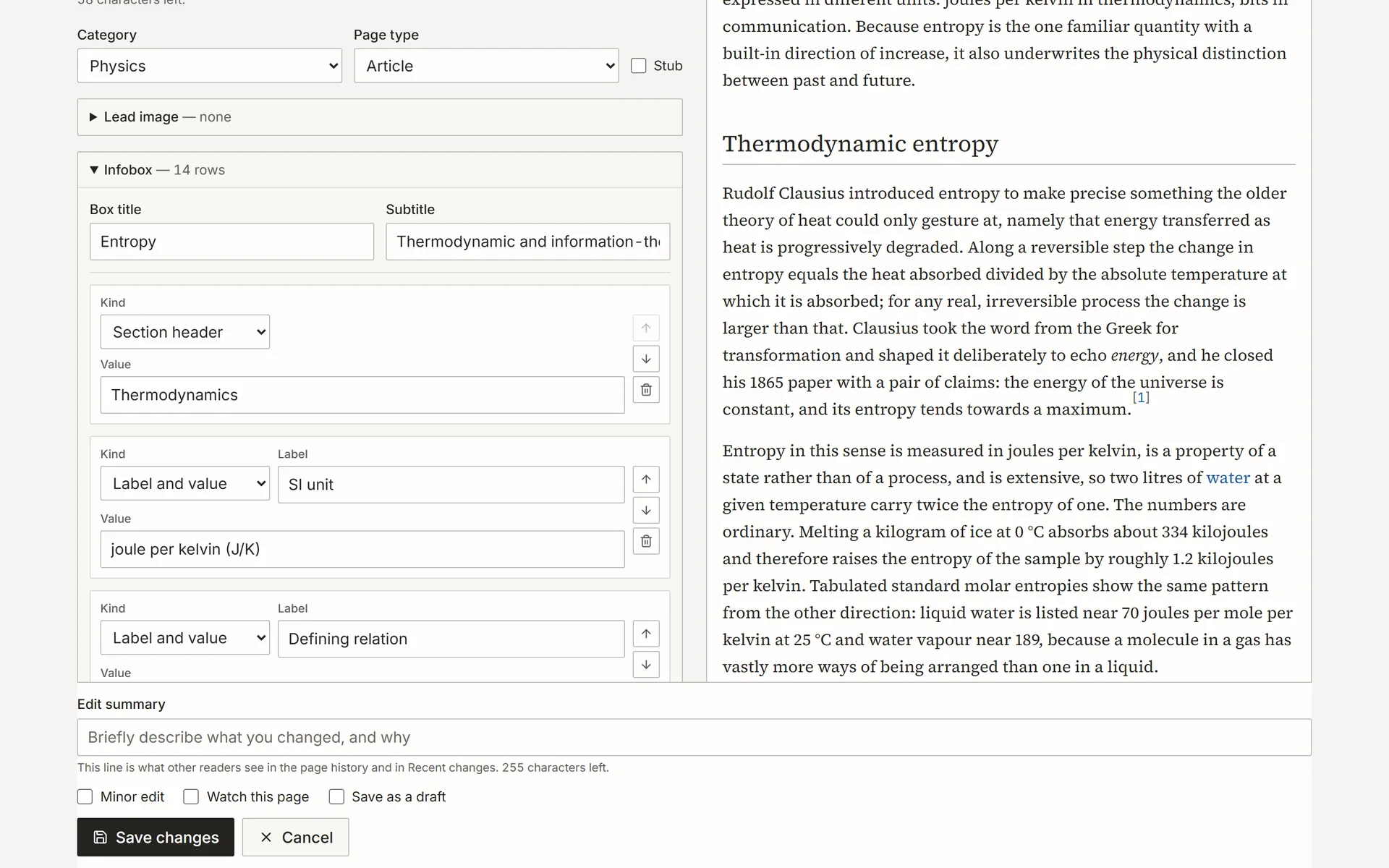The height and width of the screenshot is (868, 1389).
Task: Enable Watch this page
Action: (x=191, y=796)
